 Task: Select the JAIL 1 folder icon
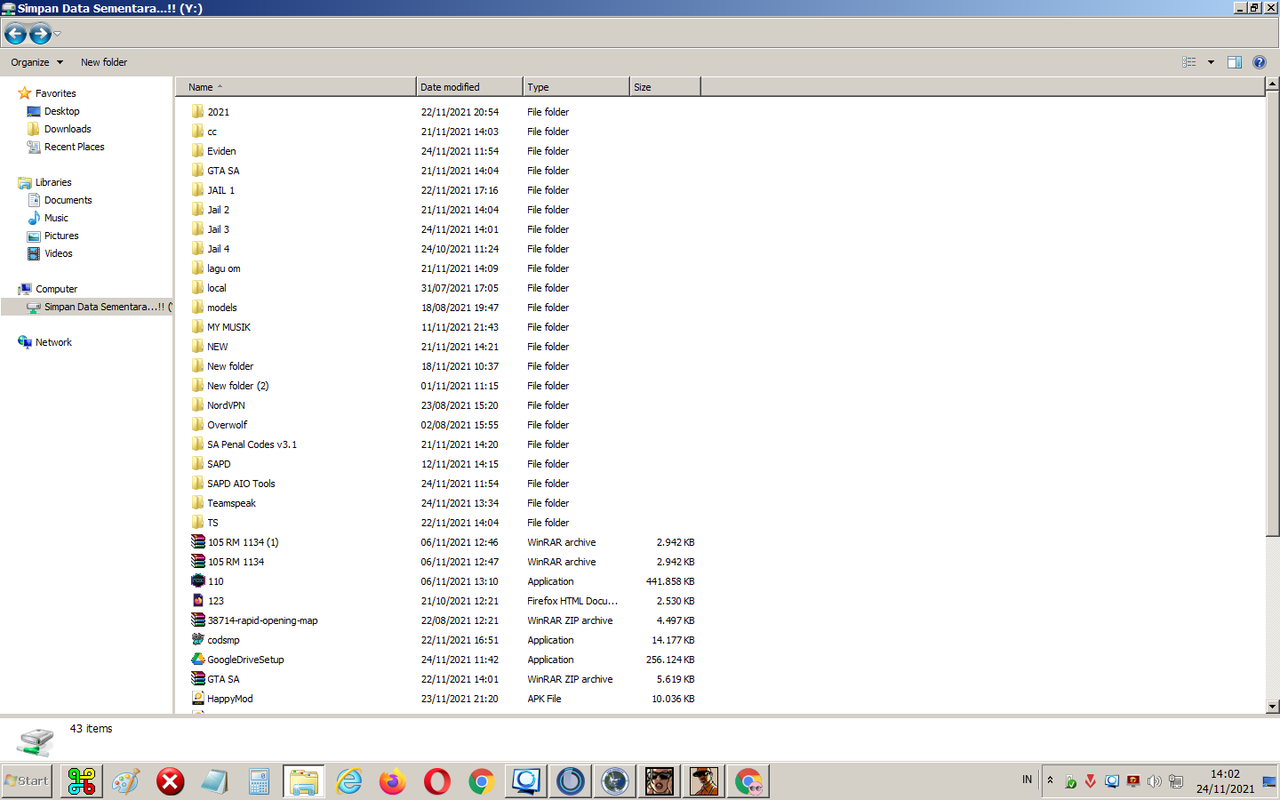coord(198,190)
